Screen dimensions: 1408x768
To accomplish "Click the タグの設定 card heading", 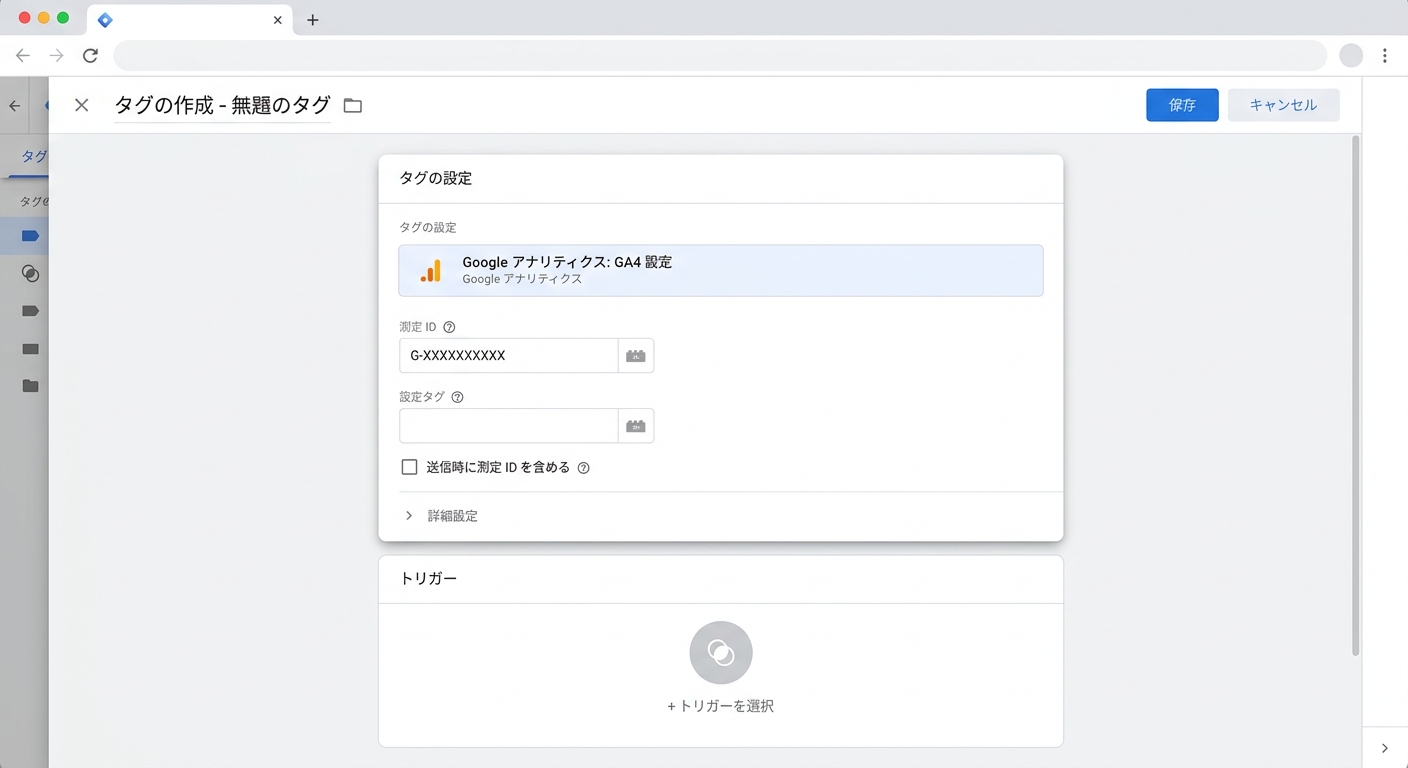I will tap(435, 178).
